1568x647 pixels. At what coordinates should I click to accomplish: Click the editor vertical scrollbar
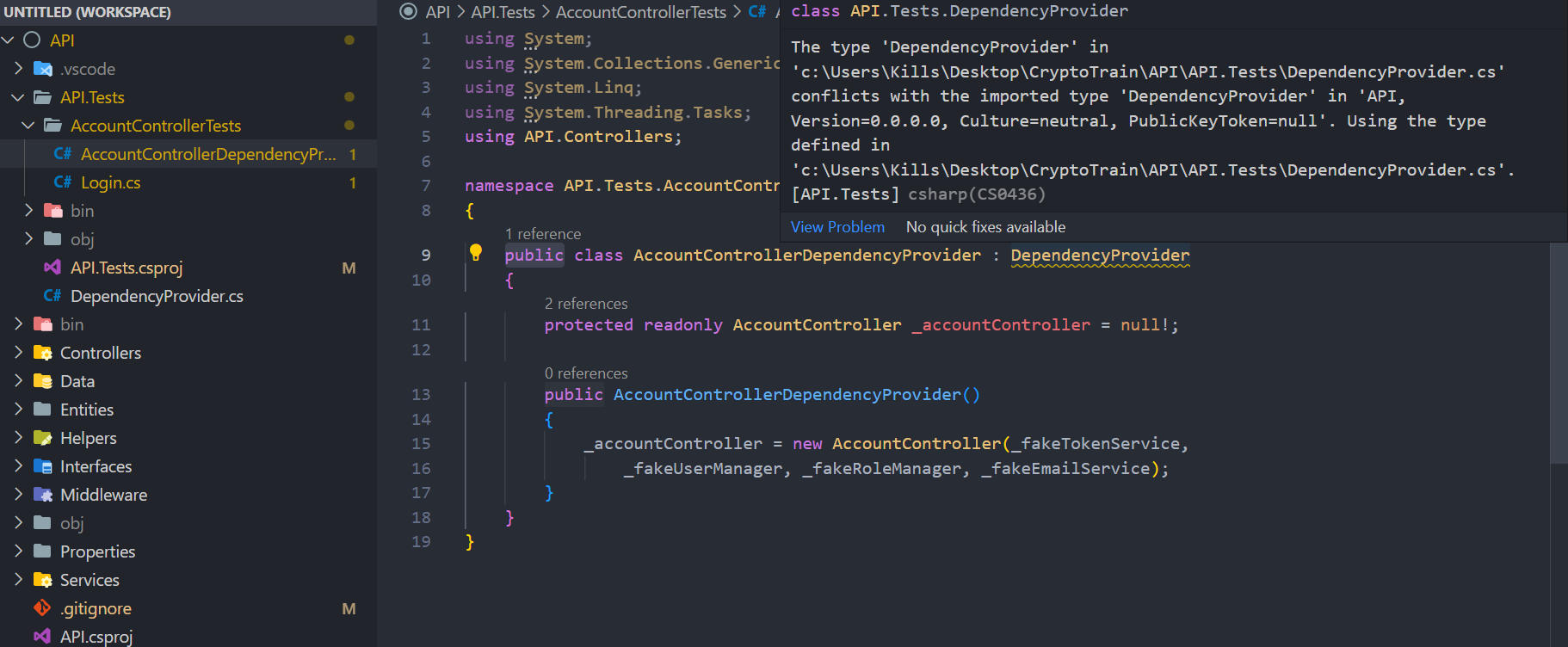point(1559,353)
